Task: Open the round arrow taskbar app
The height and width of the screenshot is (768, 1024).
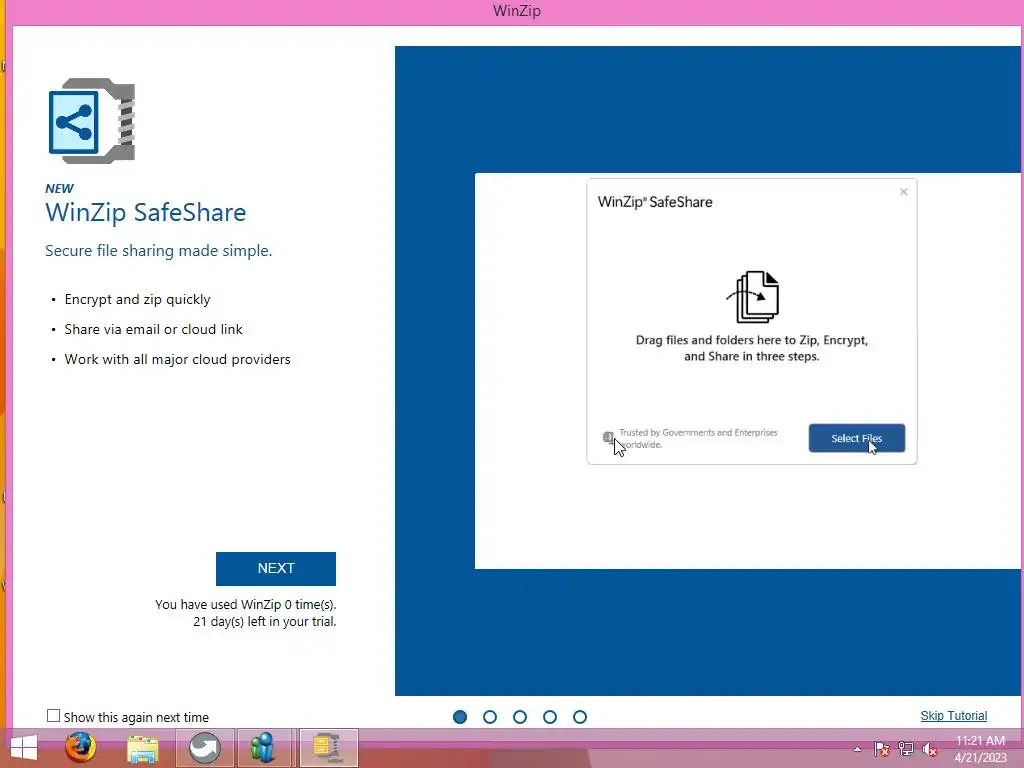Action: click(x=204, y=748)
